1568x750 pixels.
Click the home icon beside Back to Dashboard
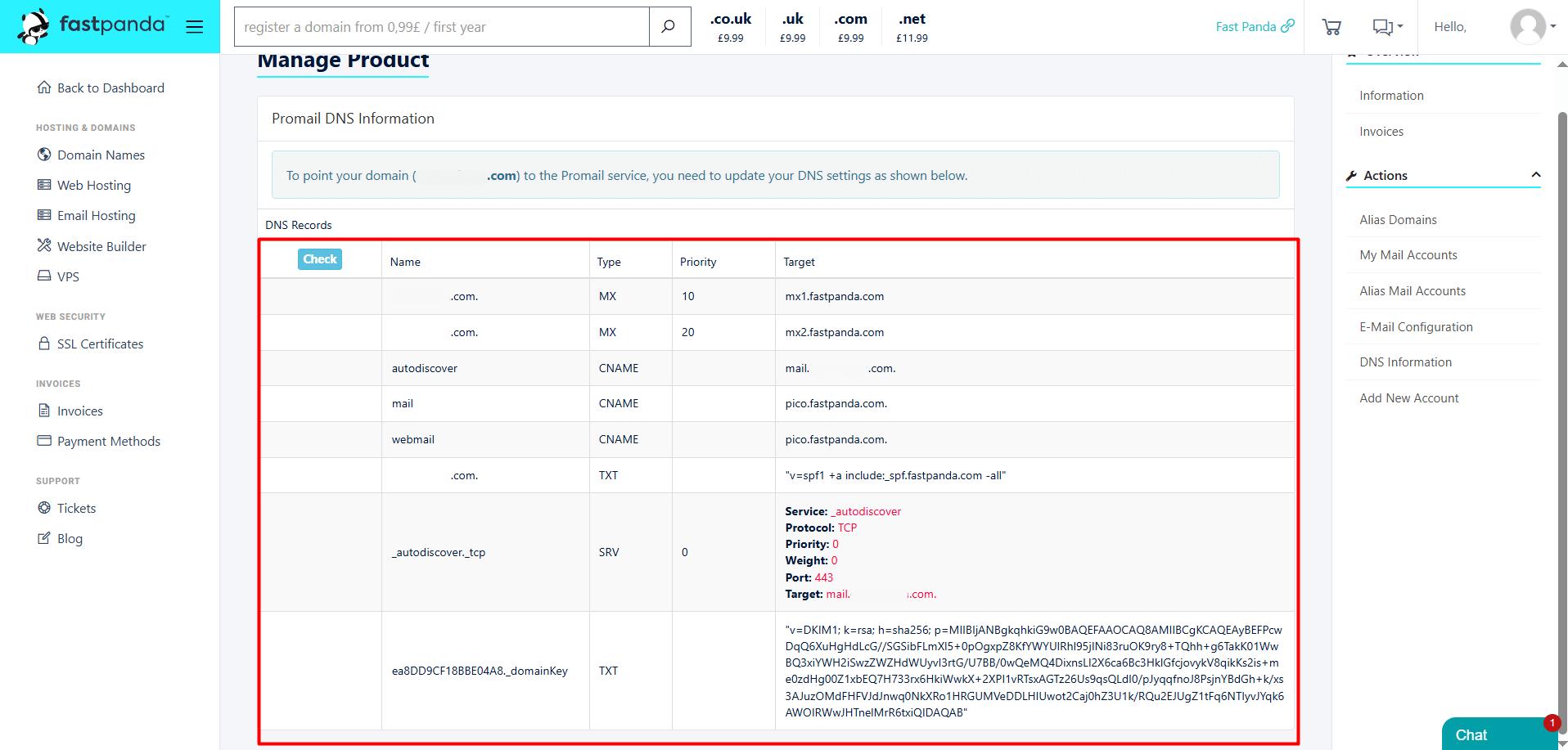pos(44,87)
